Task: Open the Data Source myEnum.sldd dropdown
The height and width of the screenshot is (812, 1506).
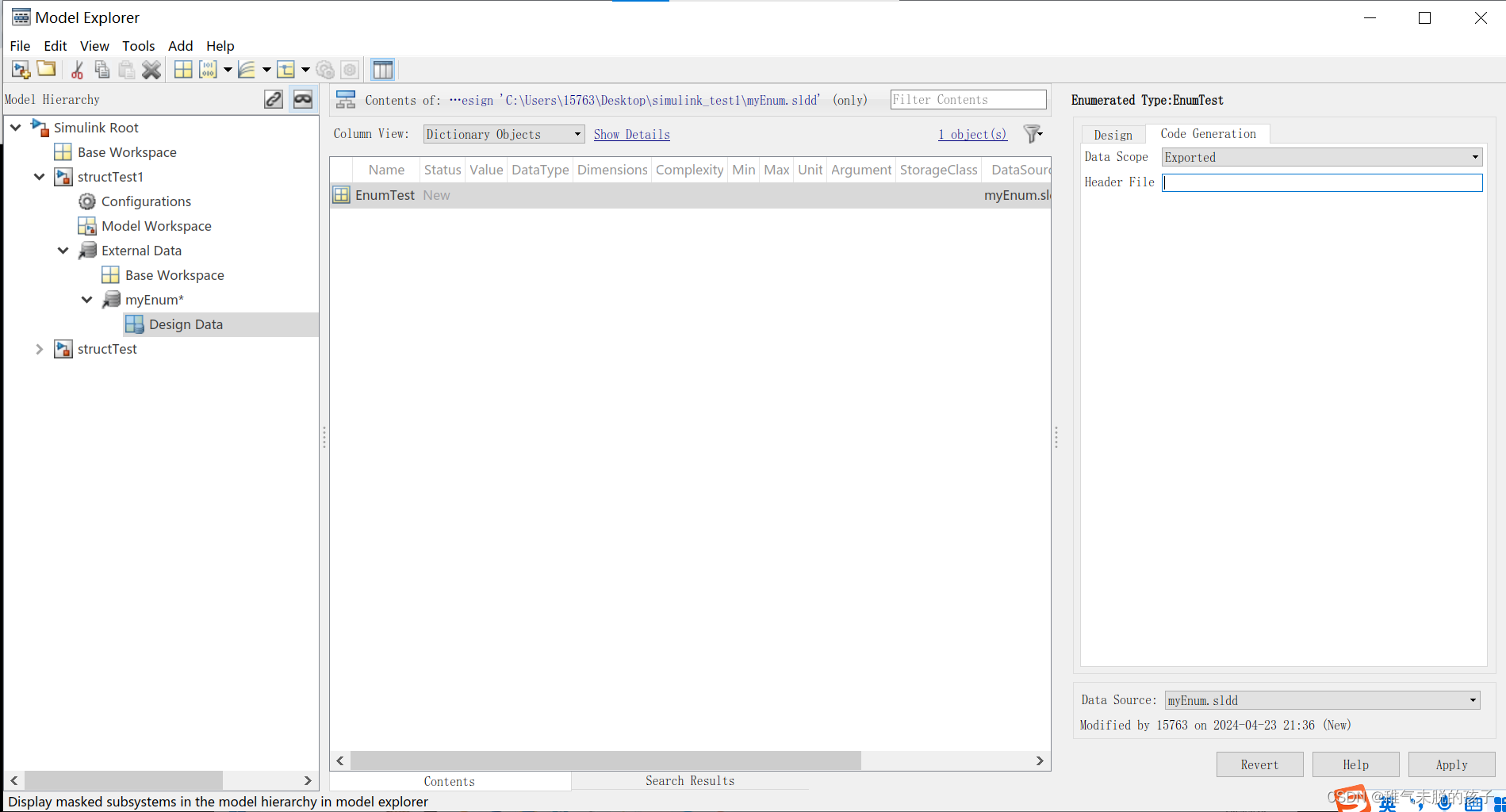Action: coord(1322,700)
